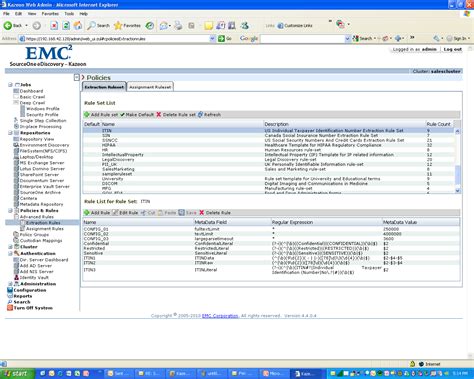
Task: Click the Log out link
Action: (x=453, y=49)
